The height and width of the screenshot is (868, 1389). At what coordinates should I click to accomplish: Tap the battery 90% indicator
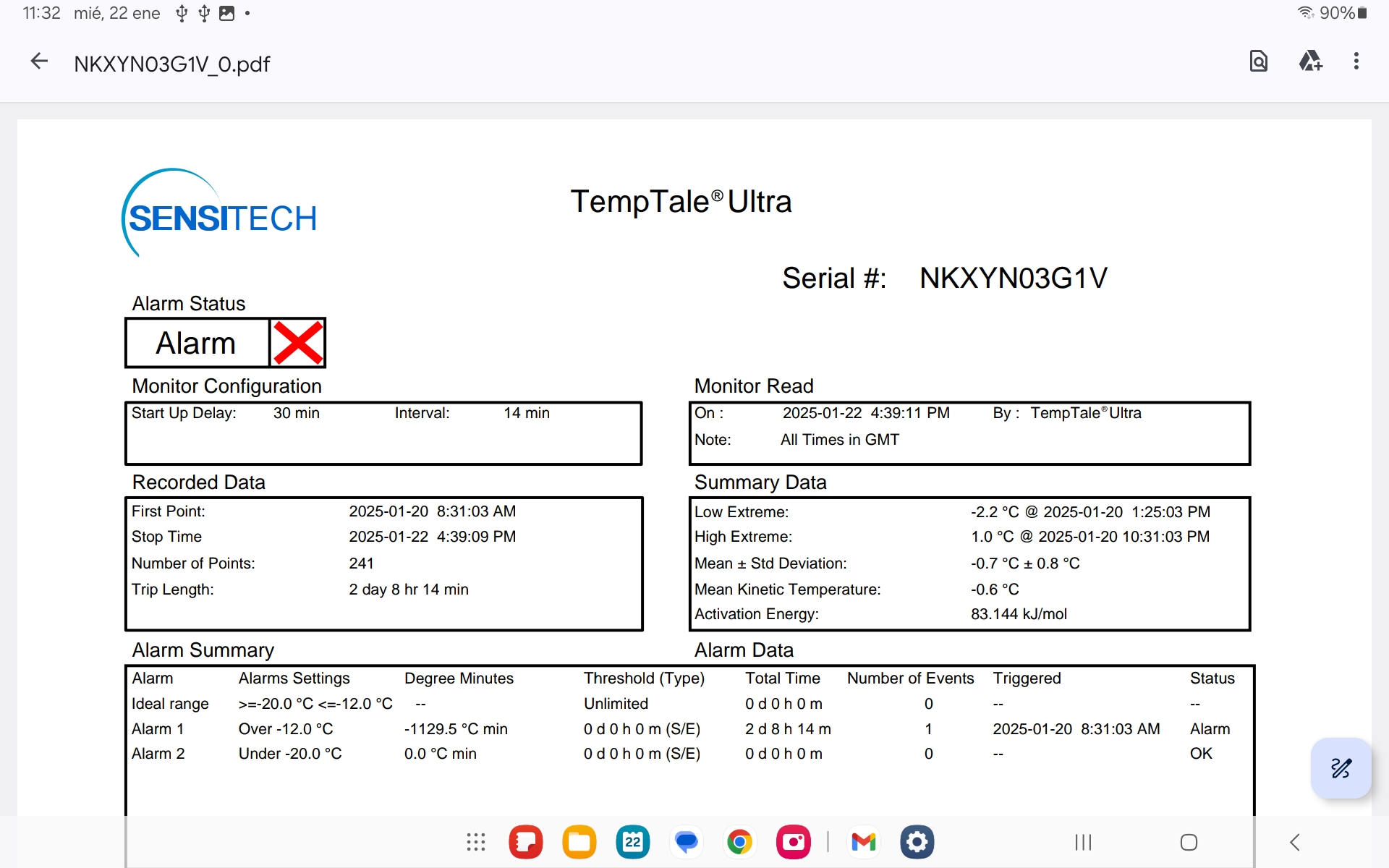pyautogui.click(x=1343, y=12)
